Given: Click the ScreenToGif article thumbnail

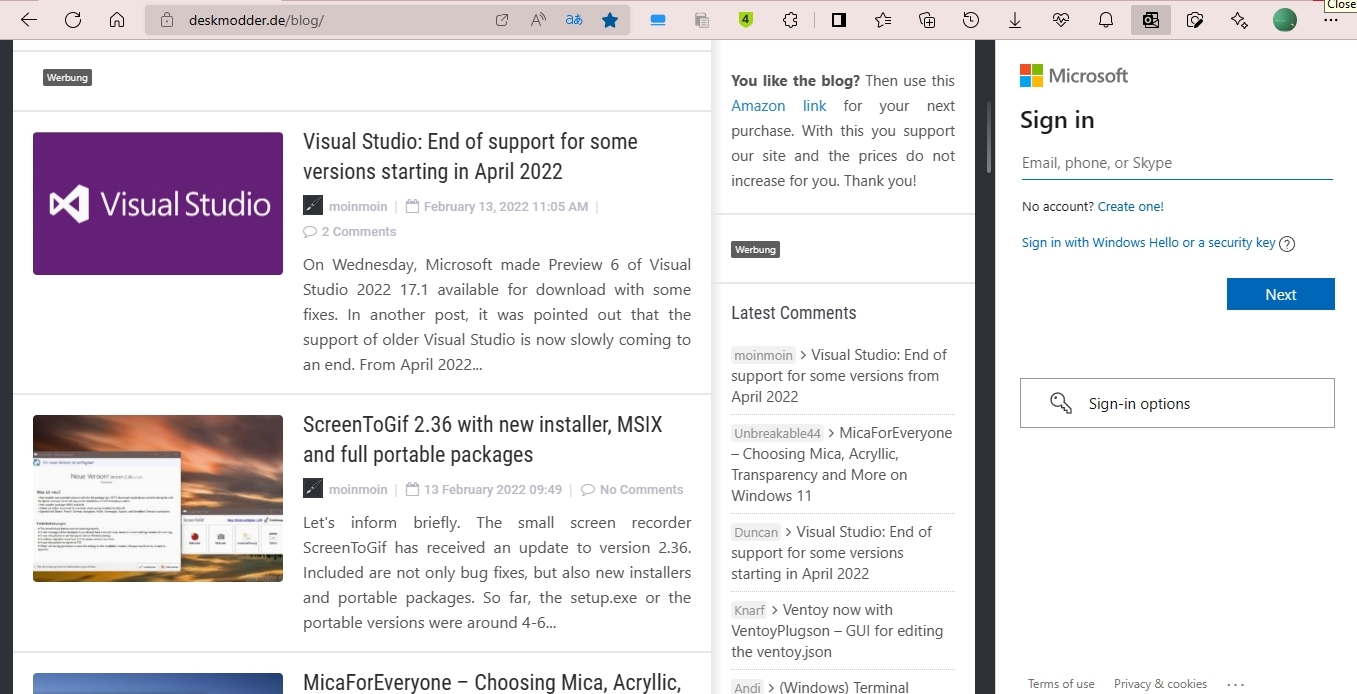Looking at the screenshot, I should (158, 498).
